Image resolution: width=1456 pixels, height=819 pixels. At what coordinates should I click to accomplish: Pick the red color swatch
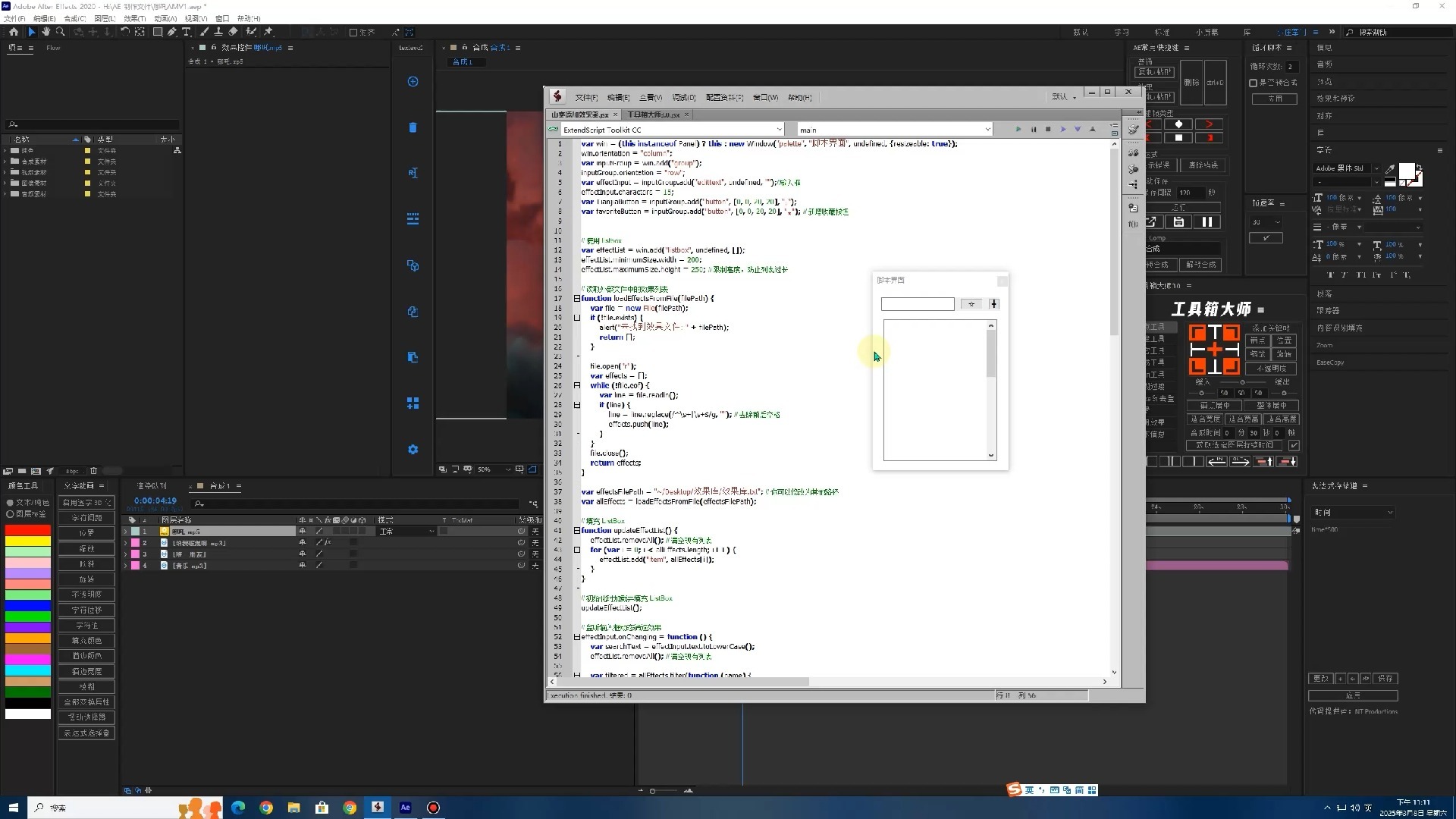point(28,530)
